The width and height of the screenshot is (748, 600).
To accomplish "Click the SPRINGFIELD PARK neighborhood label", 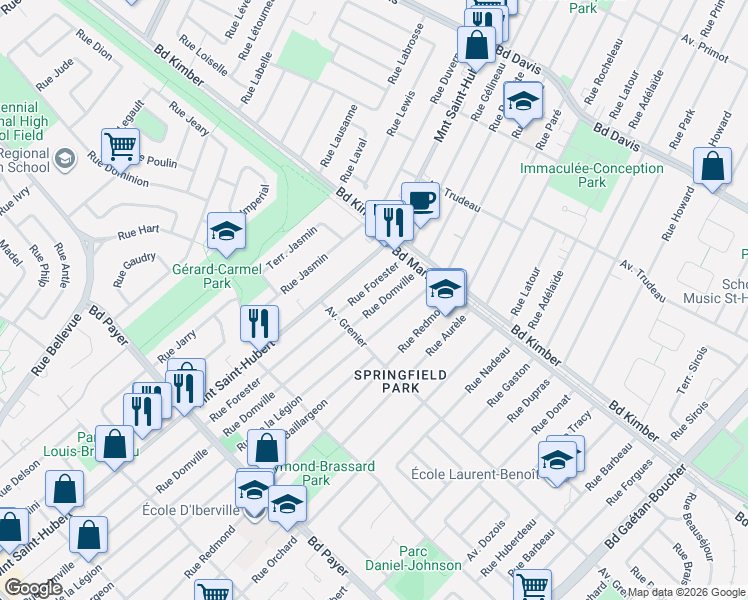I will coord(401,382).
